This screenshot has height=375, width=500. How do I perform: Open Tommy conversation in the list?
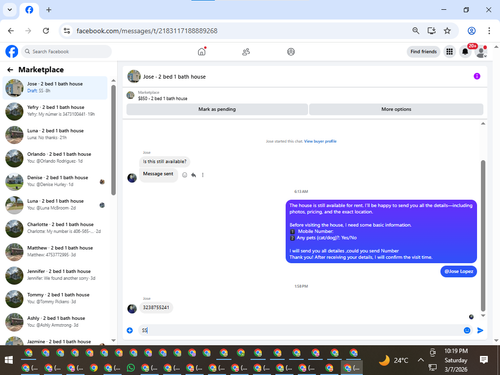click(55, 298)
